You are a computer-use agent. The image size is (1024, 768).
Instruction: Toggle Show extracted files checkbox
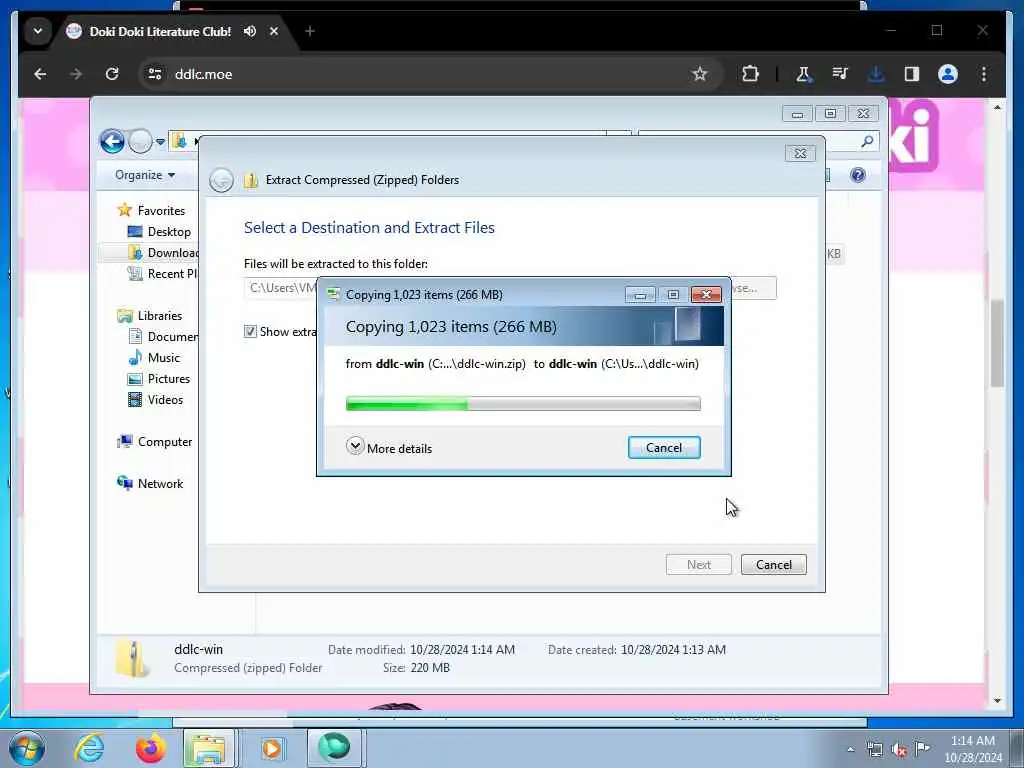click(x=250, y=332)
